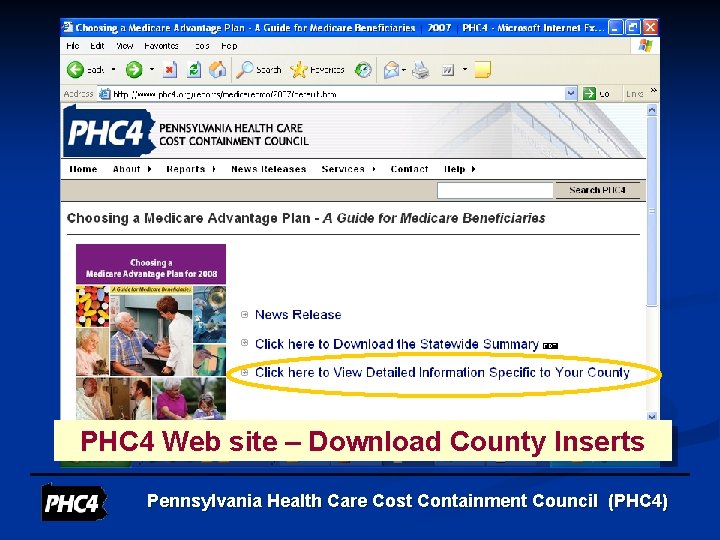
Task: Open Forward button history dropdown arrow
Action: pos(152,70)
